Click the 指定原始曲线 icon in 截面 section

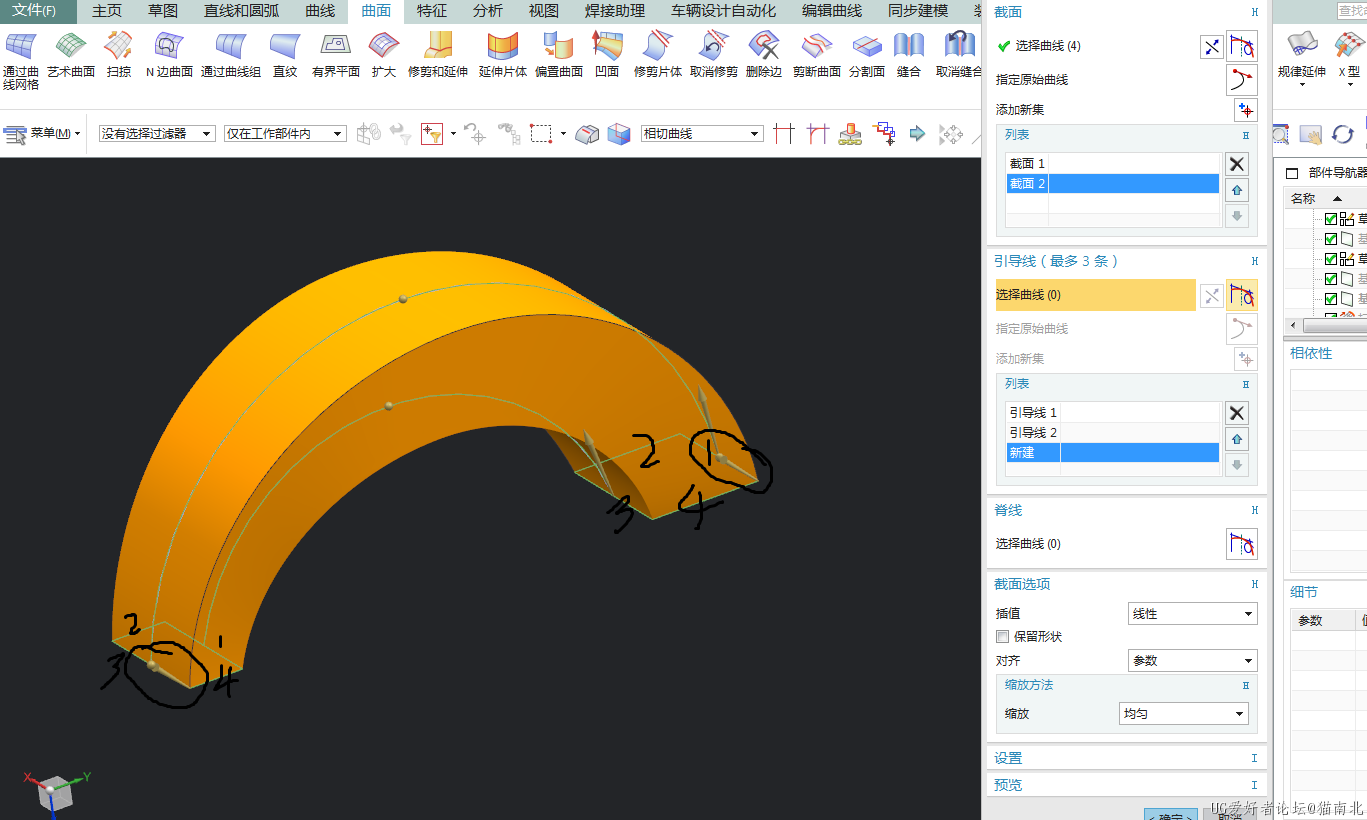1241,80
